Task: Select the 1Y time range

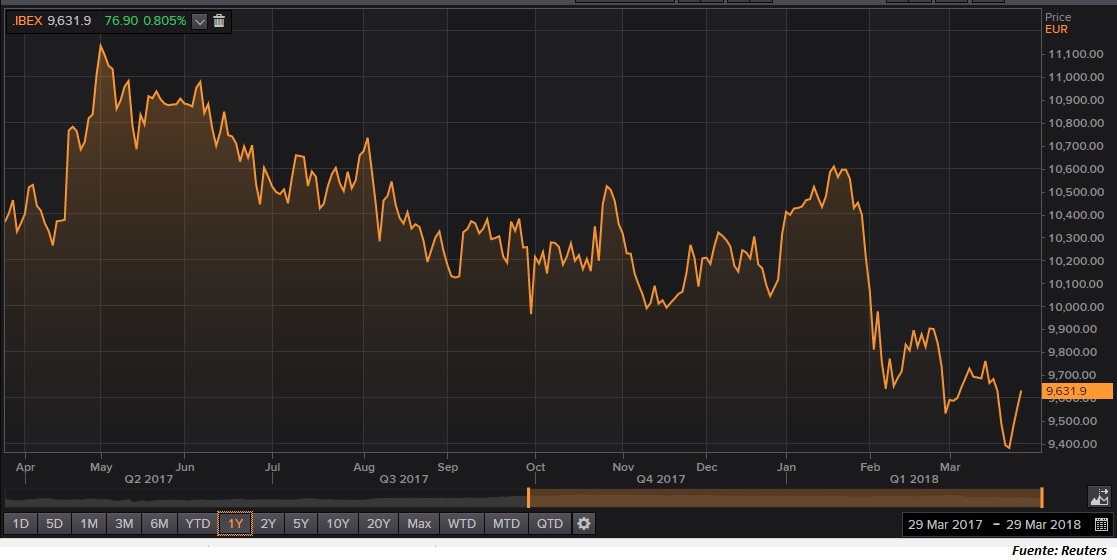Action: pyautogui.click(x=235, y=524)
